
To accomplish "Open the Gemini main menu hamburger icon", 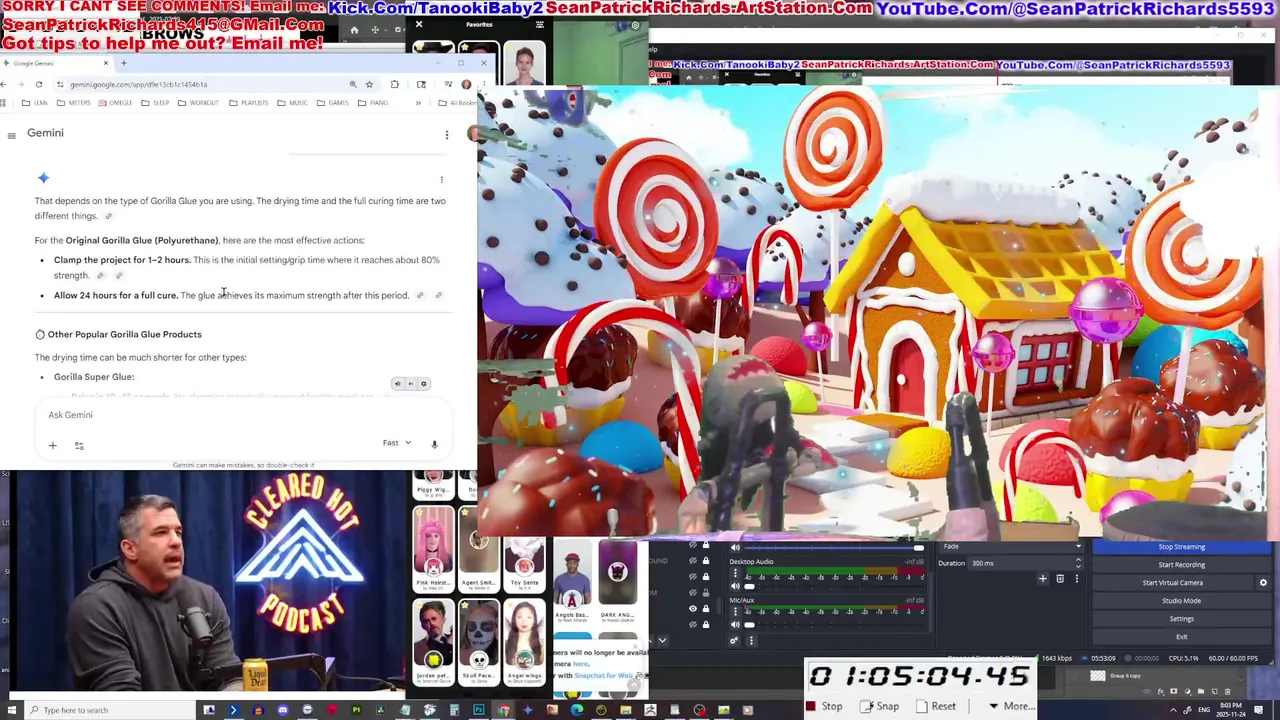I will tap(11, 135).
